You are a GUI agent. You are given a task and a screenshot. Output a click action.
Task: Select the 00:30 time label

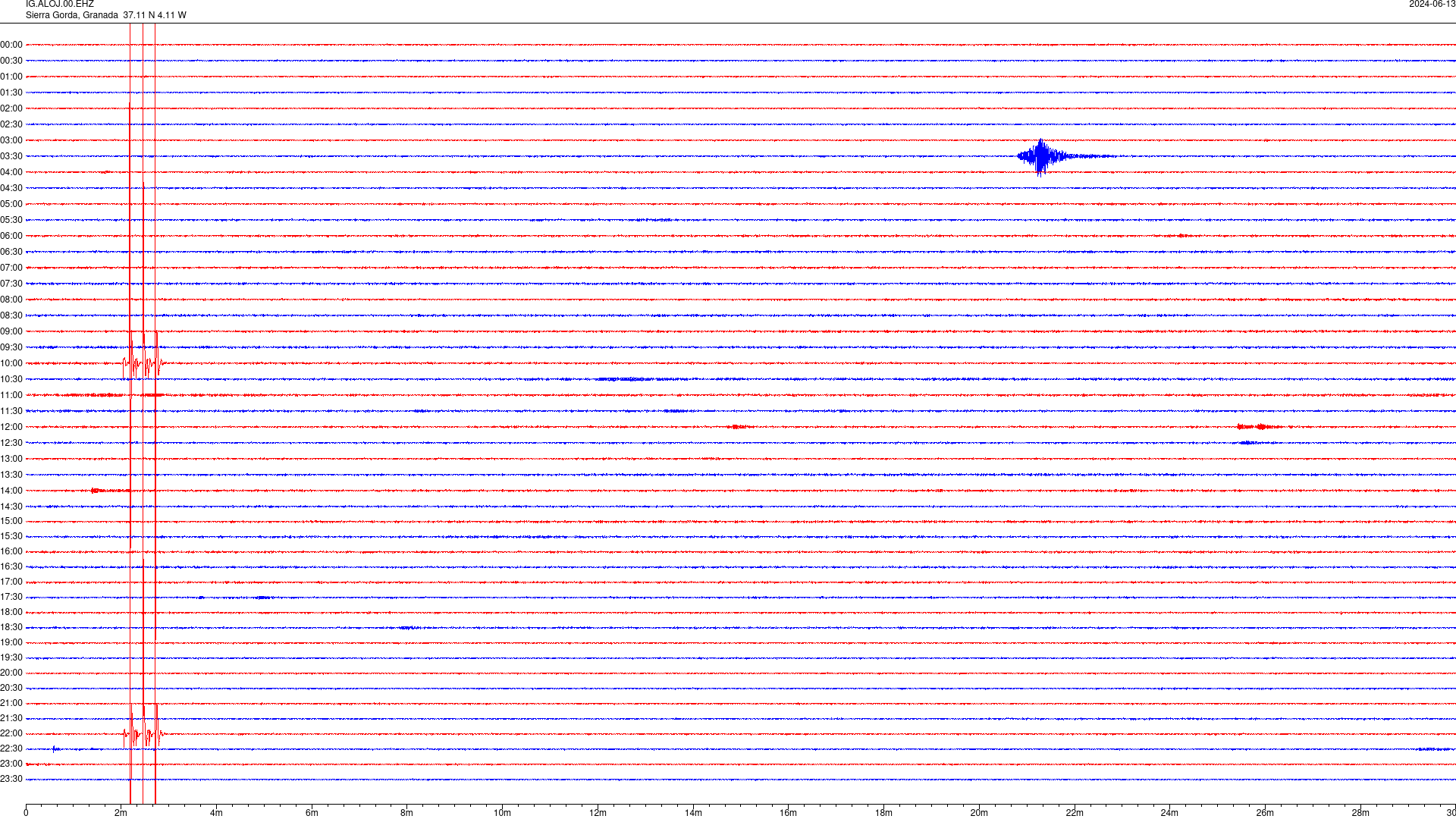(x=11, y=61)
